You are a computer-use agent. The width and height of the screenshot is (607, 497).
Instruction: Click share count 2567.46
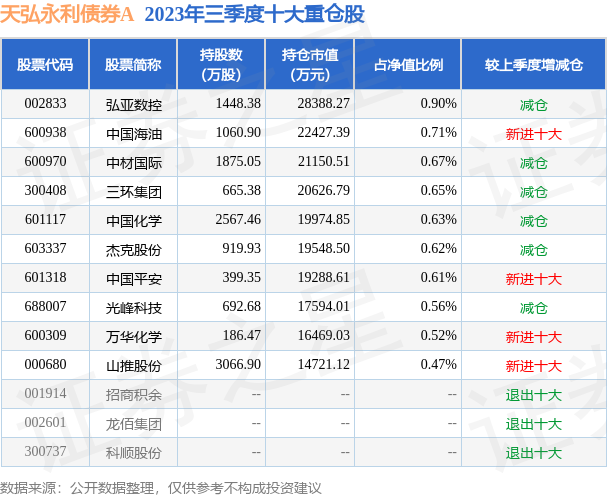click(238, 219)
